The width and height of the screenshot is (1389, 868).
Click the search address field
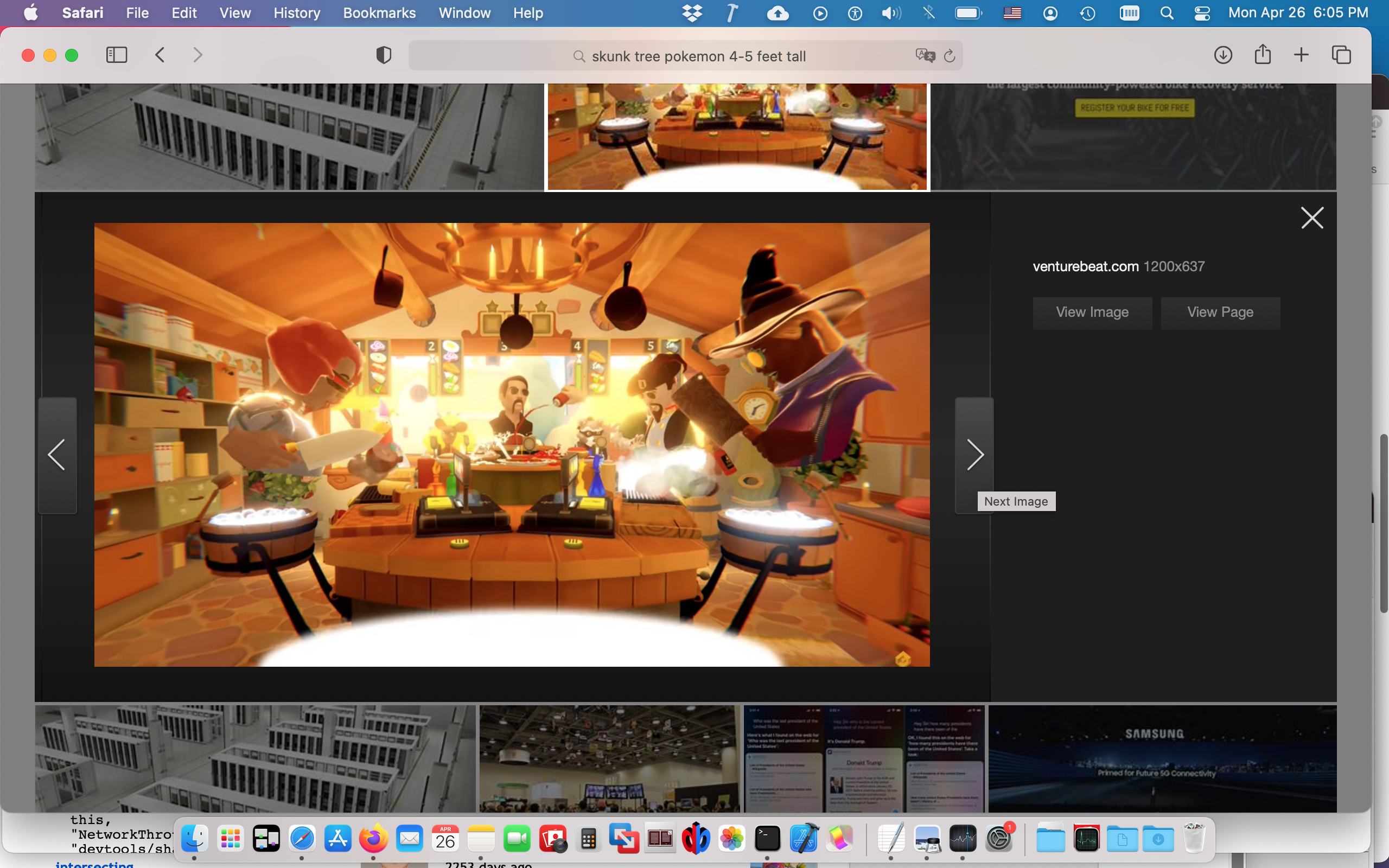coord(685,56)
